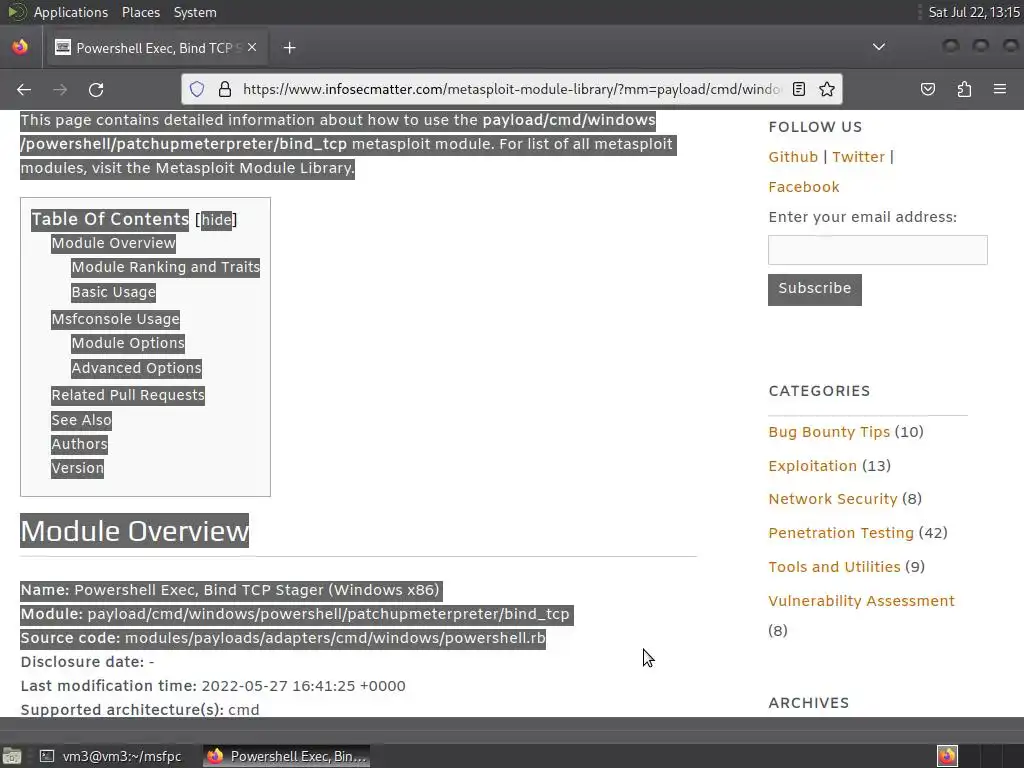1024x768 pixels.
Task: Click the Supported architecture(s): cmd line
Action: click(140, 710)
